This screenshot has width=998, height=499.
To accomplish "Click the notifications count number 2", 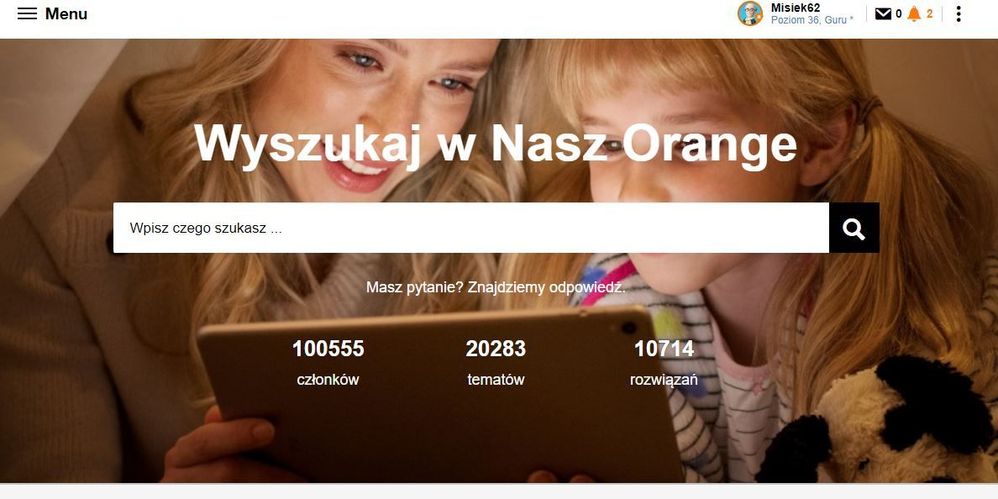I will click(929, 13).
